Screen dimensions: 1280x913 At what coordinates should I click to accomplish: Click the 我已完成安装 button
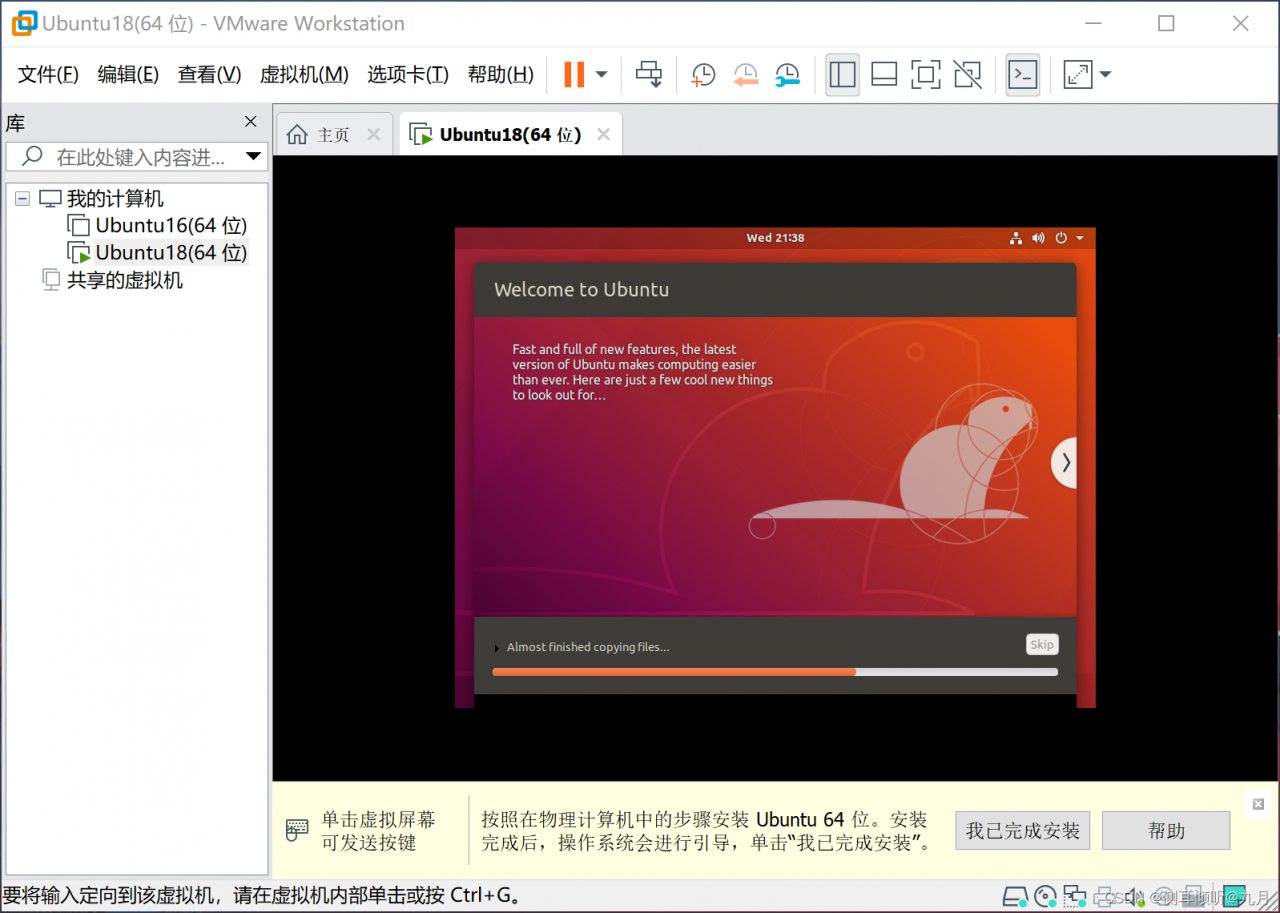(1023, 830)
